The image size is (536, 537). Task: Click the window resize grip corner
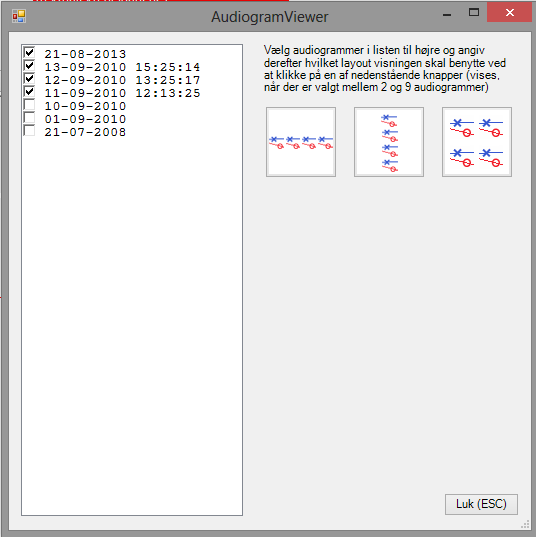click(x=525, y=524)
